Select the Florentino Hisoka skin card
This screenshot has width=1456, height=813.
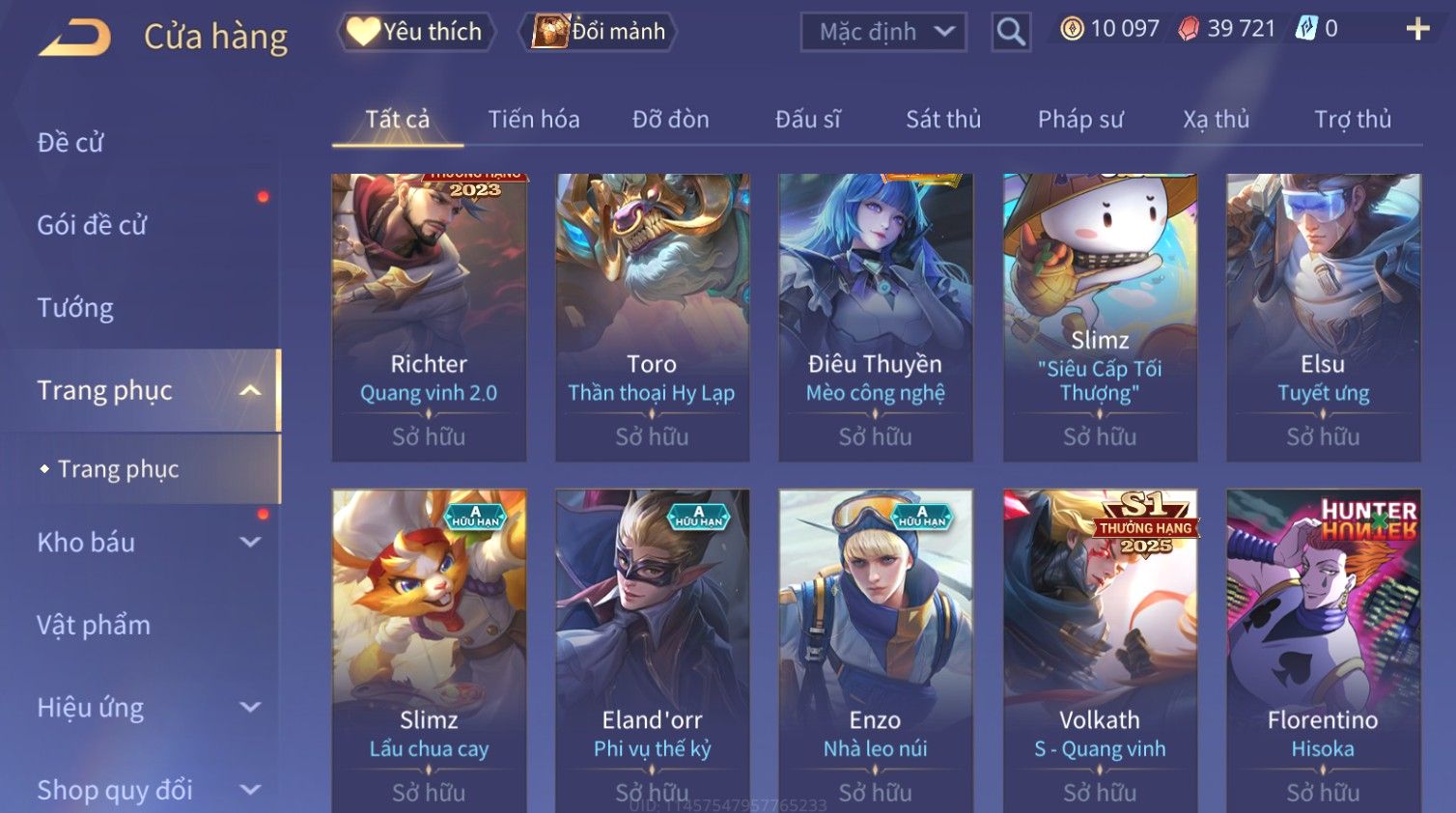[x=1323, y=651]
